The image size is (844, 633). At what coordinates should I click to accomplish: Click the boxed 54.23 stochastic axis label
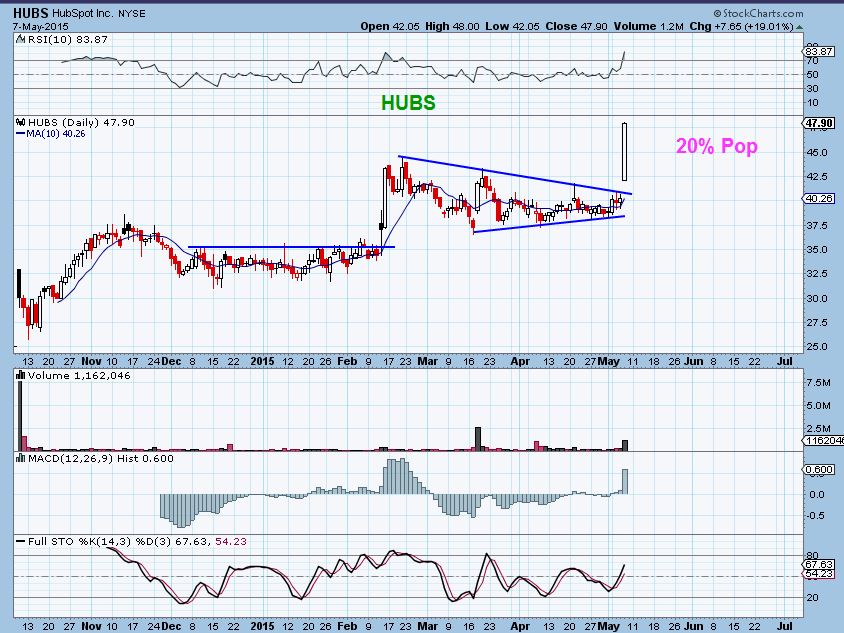[819, 574]
